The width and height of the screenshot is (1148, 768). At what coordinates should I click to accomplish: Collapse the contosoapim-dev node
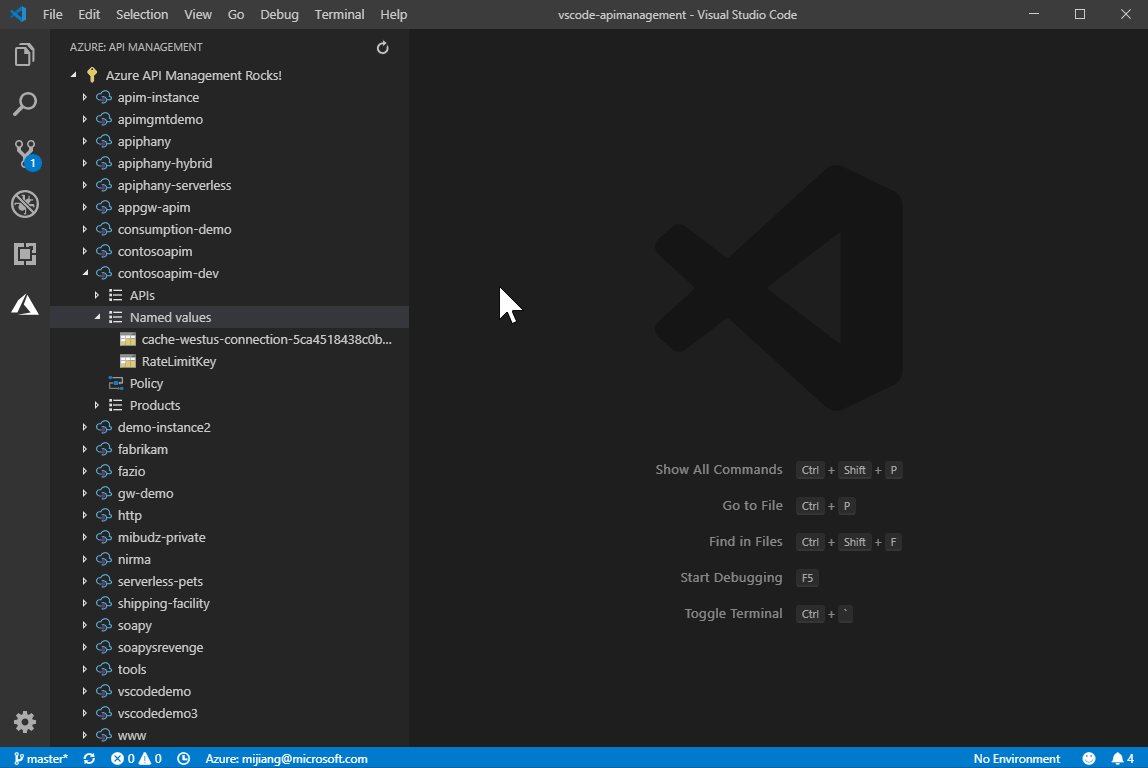(85, 273)
